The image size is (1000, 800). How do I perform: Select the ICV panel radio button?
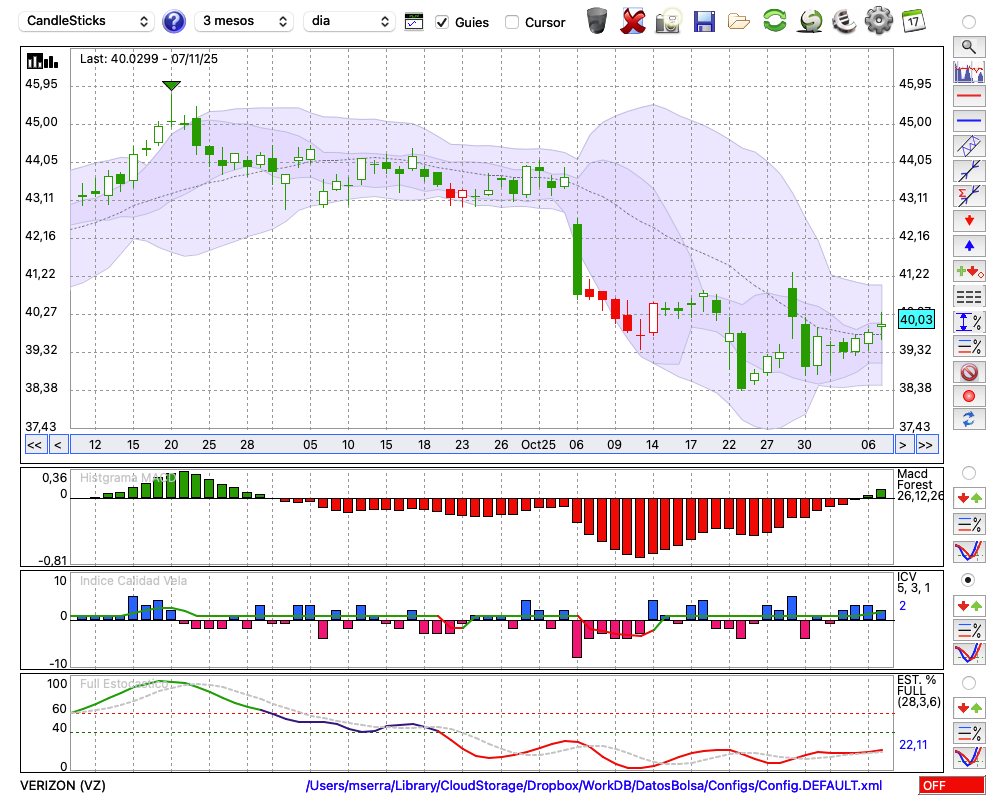point(968,580)
